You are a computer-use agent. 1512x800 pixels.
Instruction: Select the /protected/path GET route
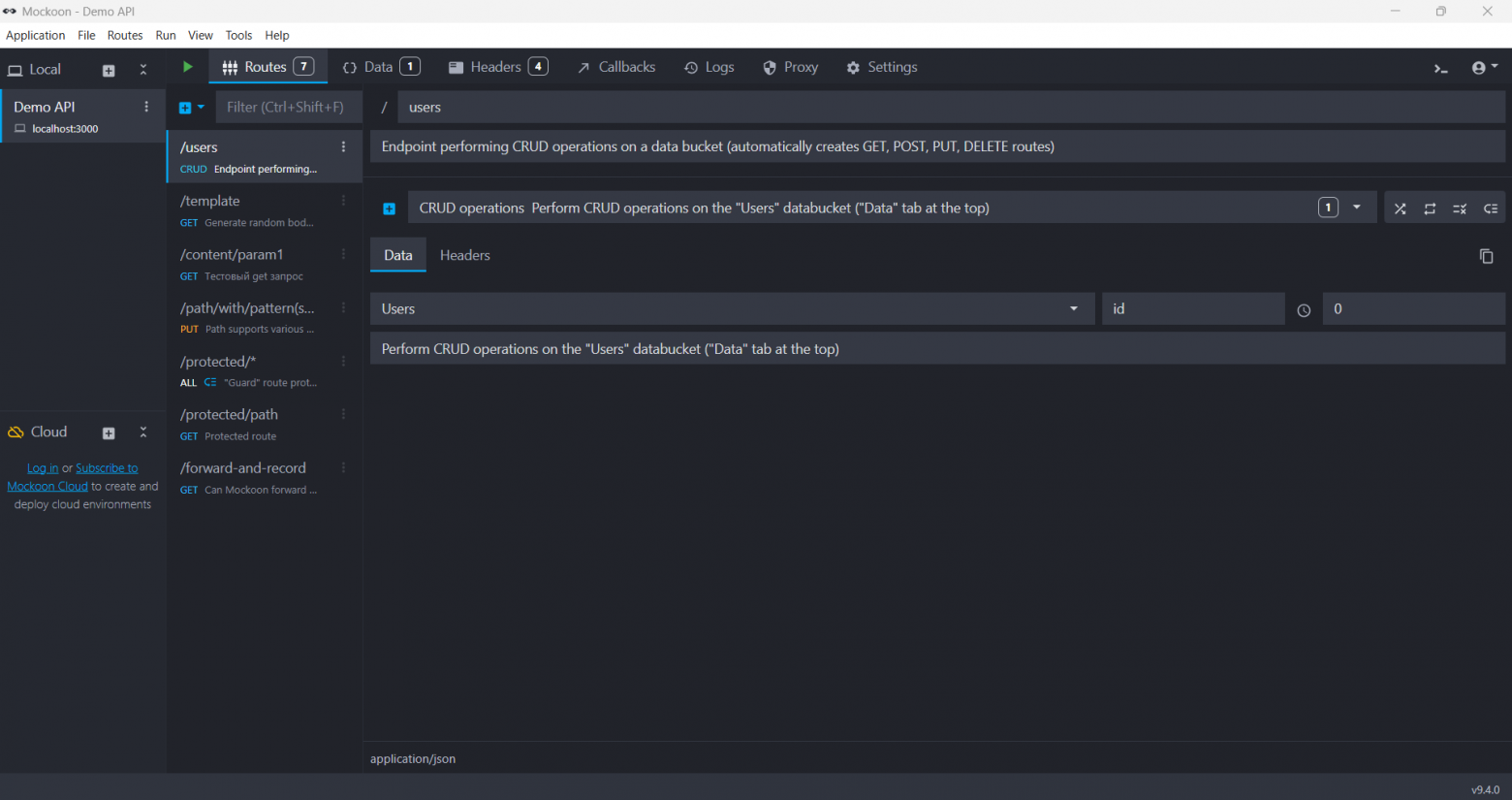265,424
